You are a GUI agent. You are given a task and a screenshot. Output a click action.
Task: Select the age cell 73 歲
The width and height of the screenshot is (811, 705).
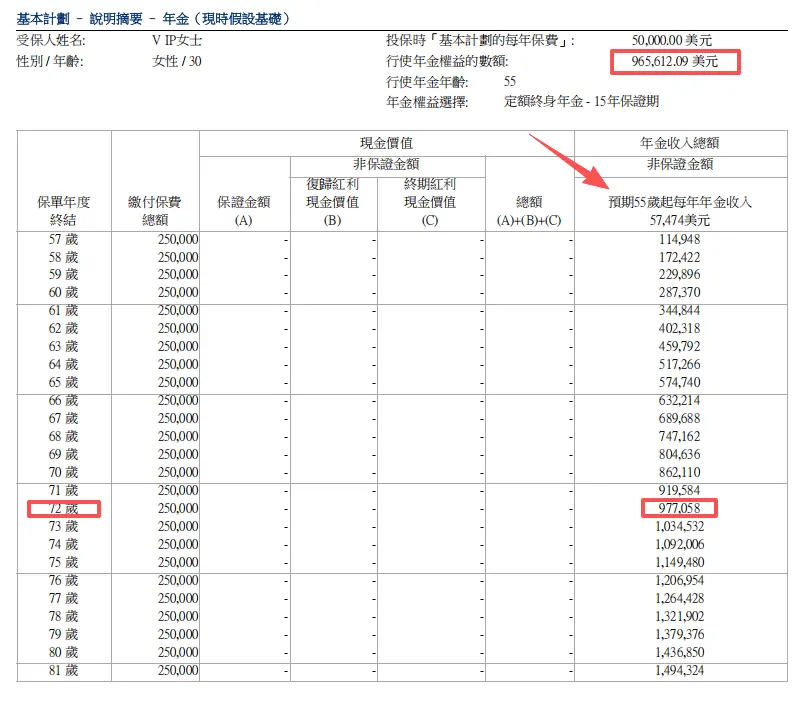(64, 527)
